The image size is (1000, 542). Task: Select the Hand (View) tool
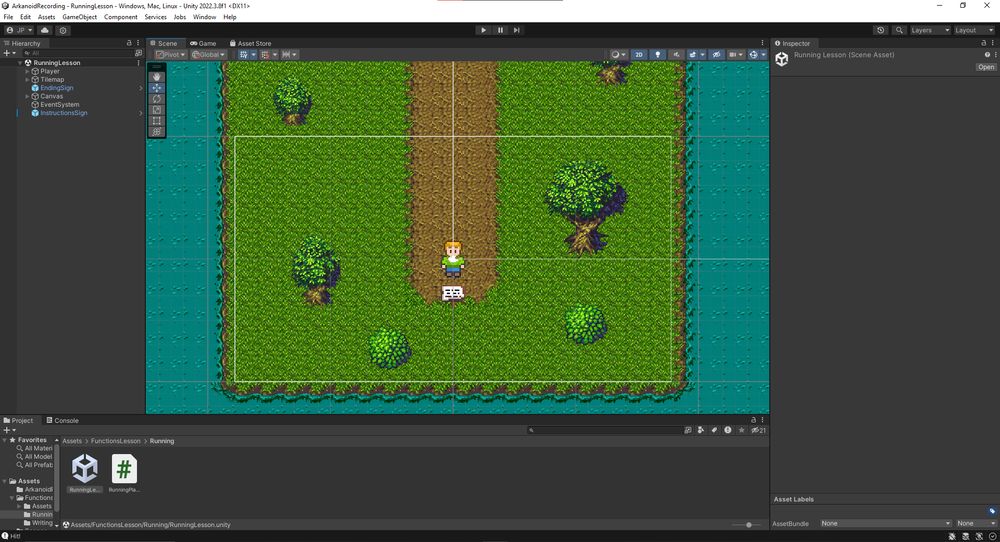coord(156,77)
